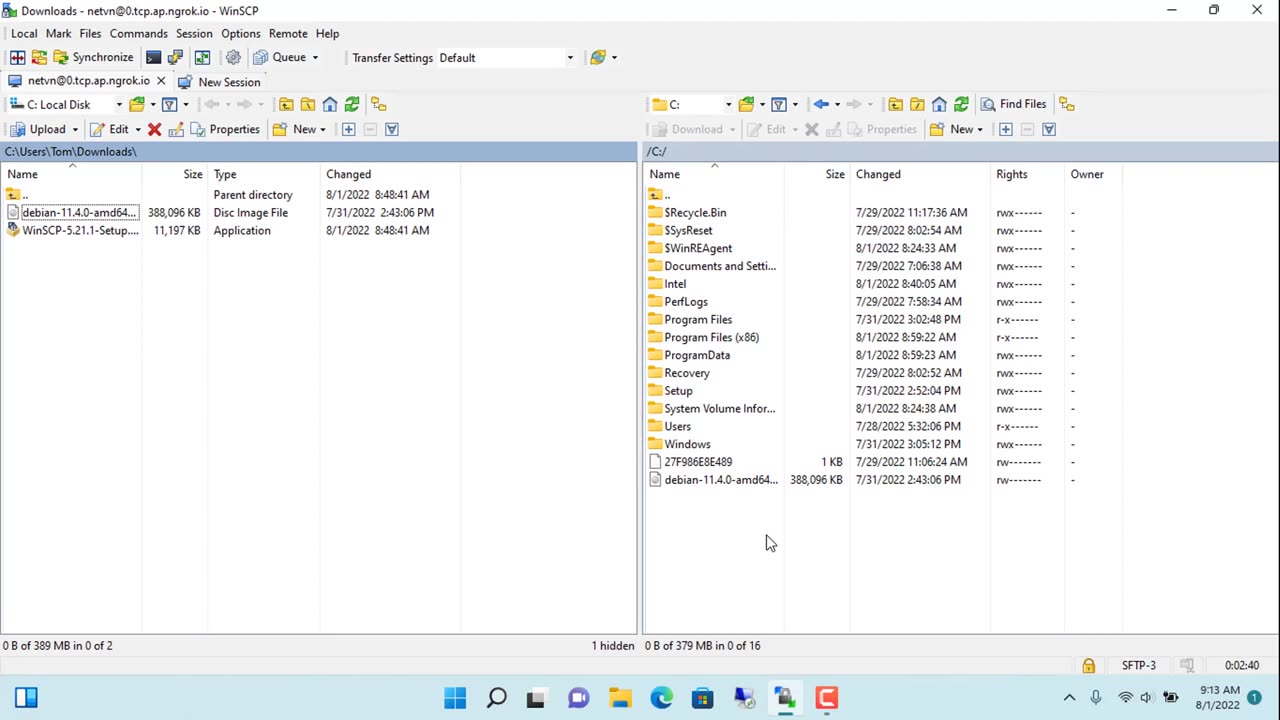Screen dimensions: 1280x720
Task: Open the Commands menu
Action: (138, 33)
